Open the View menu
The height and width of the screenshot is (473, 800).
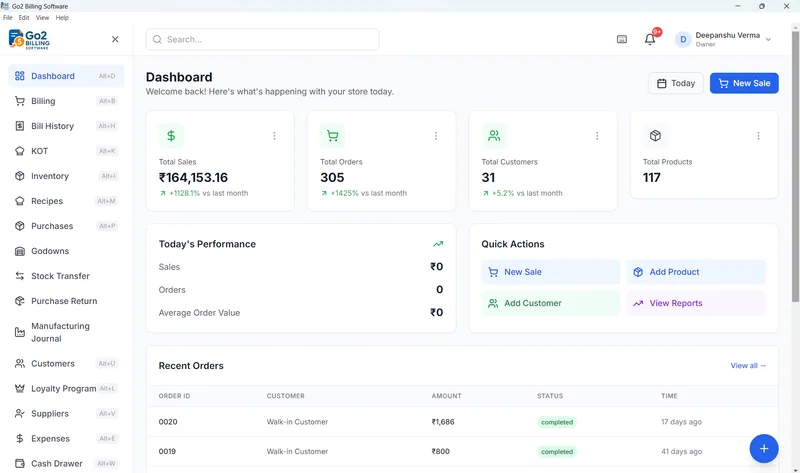coord(42,17)
